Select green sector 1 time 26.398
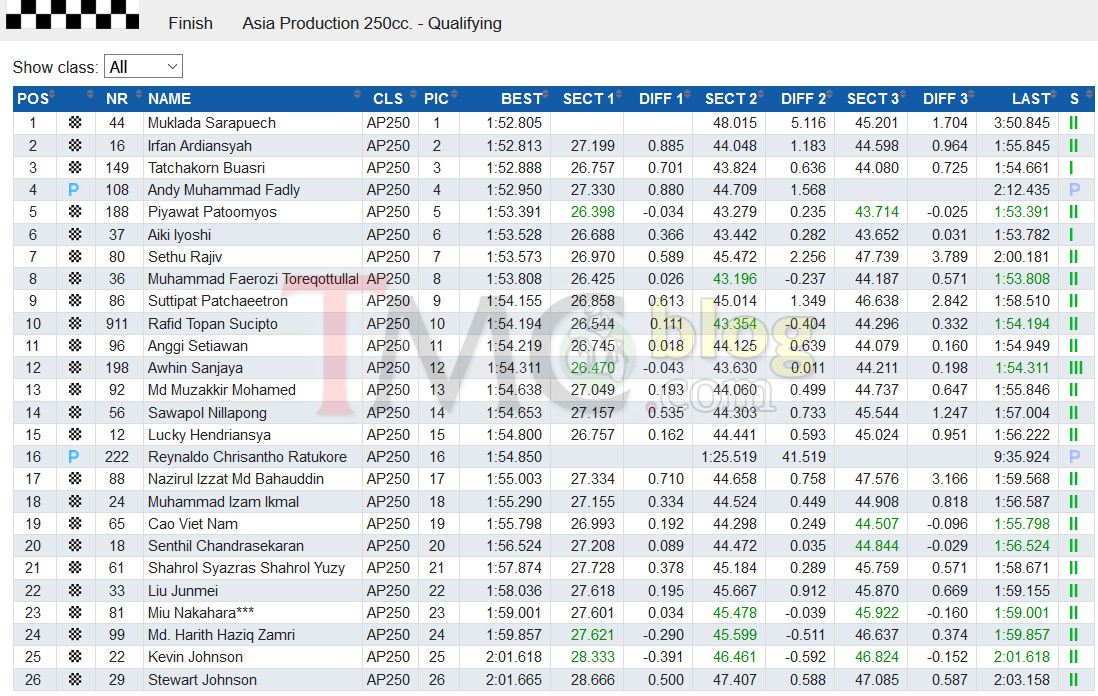 click(x=592, y=211)
